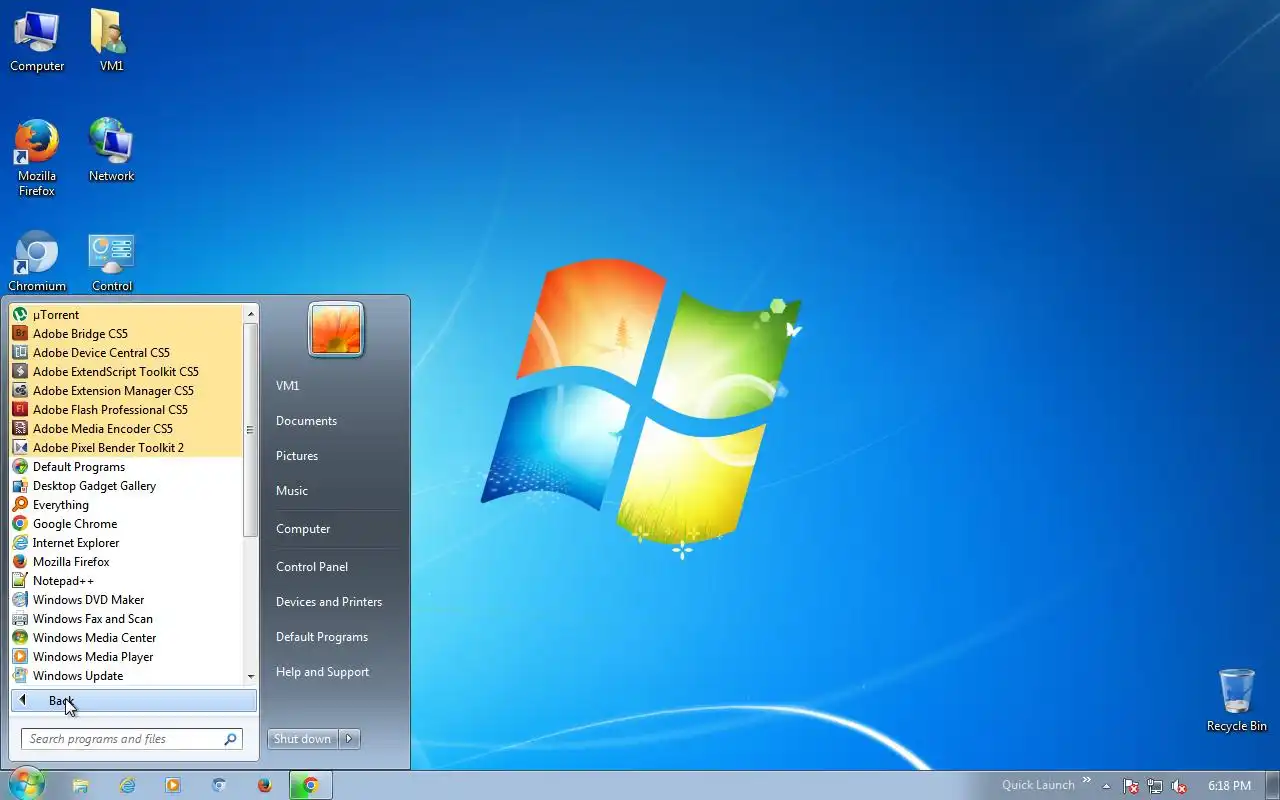
Task: Click the magnifier icon in the search box
Action: pos(230,739)
